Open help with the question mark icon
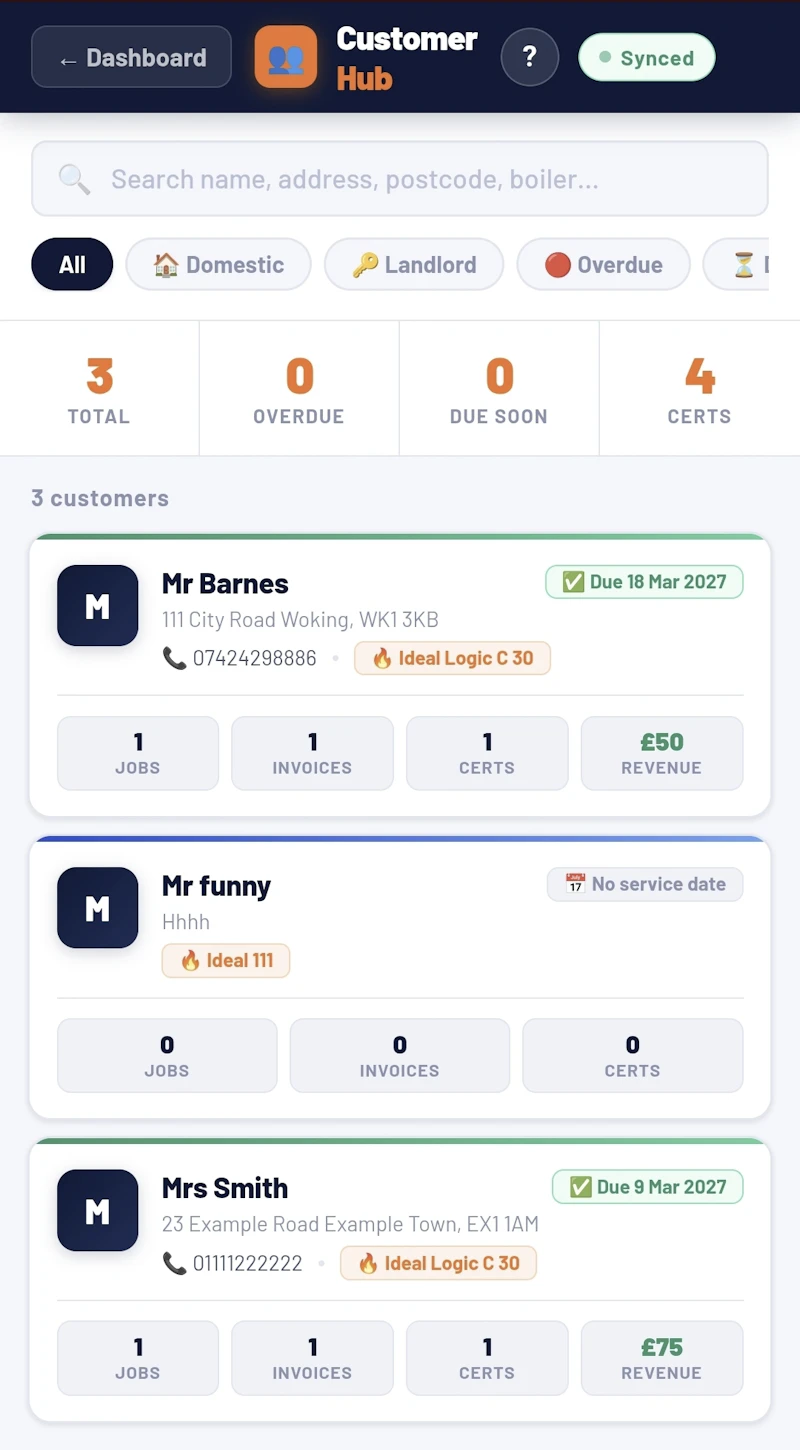This screenshot has height=1450, width=800. click(530, 57)
